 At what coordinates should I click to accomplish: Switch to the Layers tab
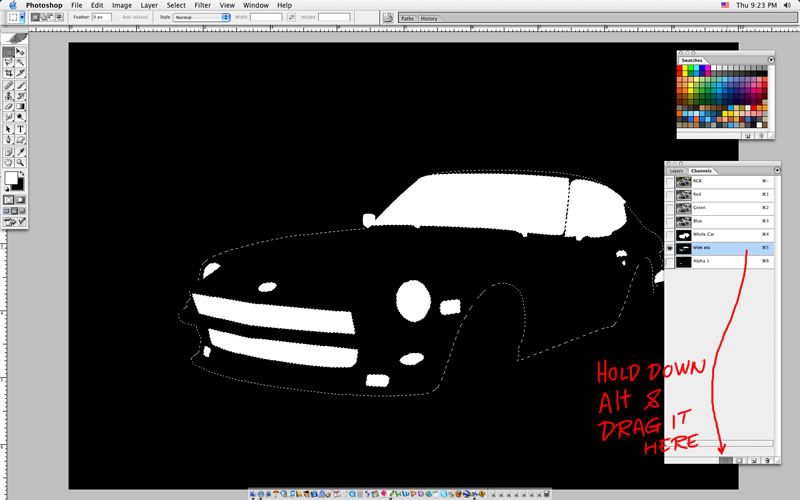pyautogui.click(x=676, y=171)
